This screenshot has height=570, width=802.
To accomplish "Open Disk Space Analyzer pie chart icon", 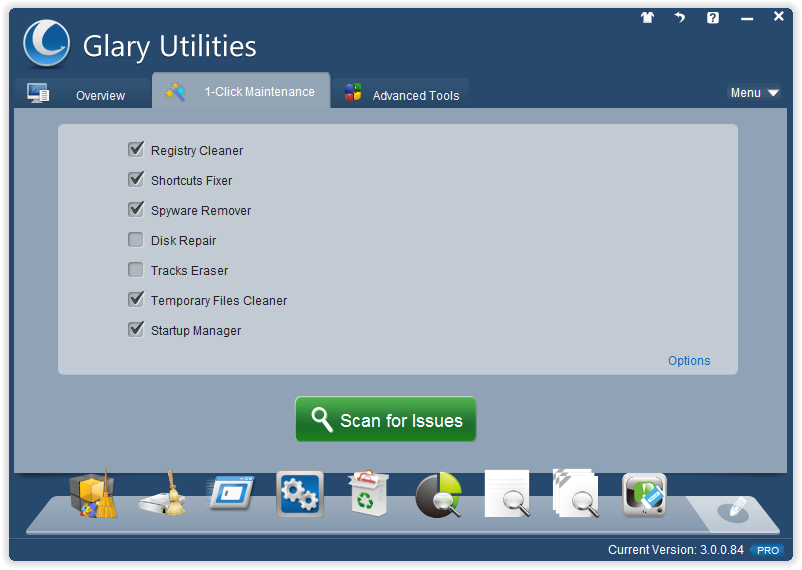I will coord(438,495).
